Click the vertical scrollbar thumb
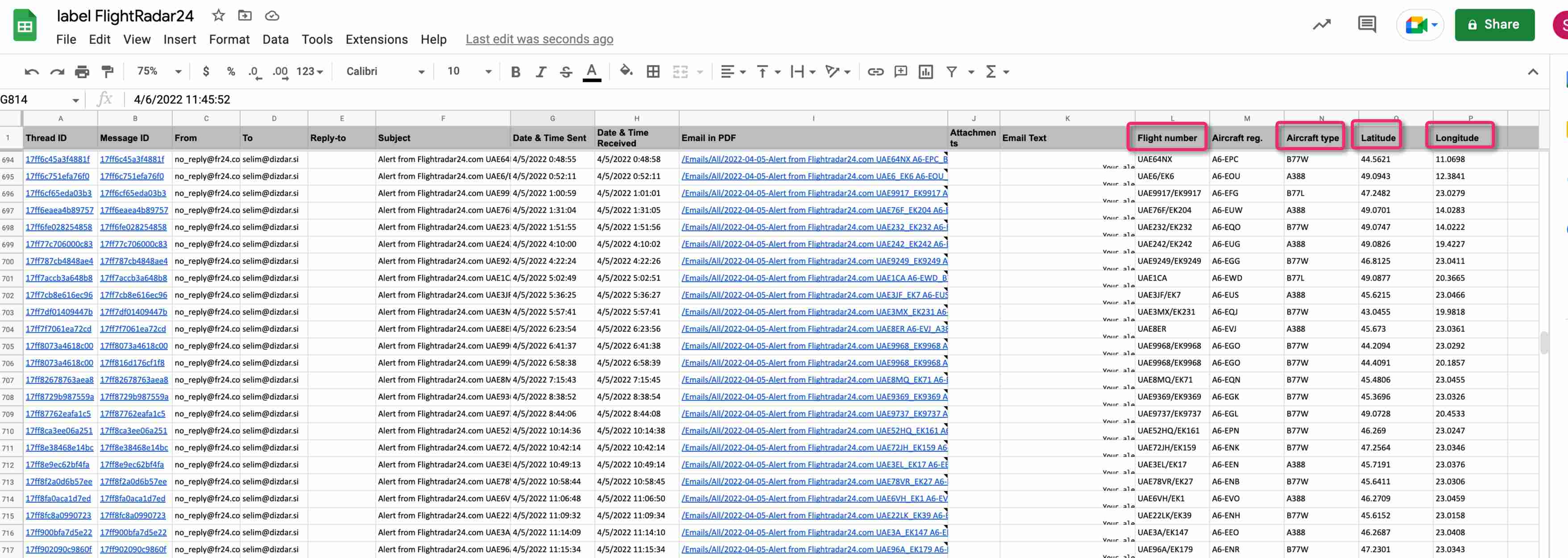The height and width of the screenshot is (558, 1568). [x=1543, y=343]
